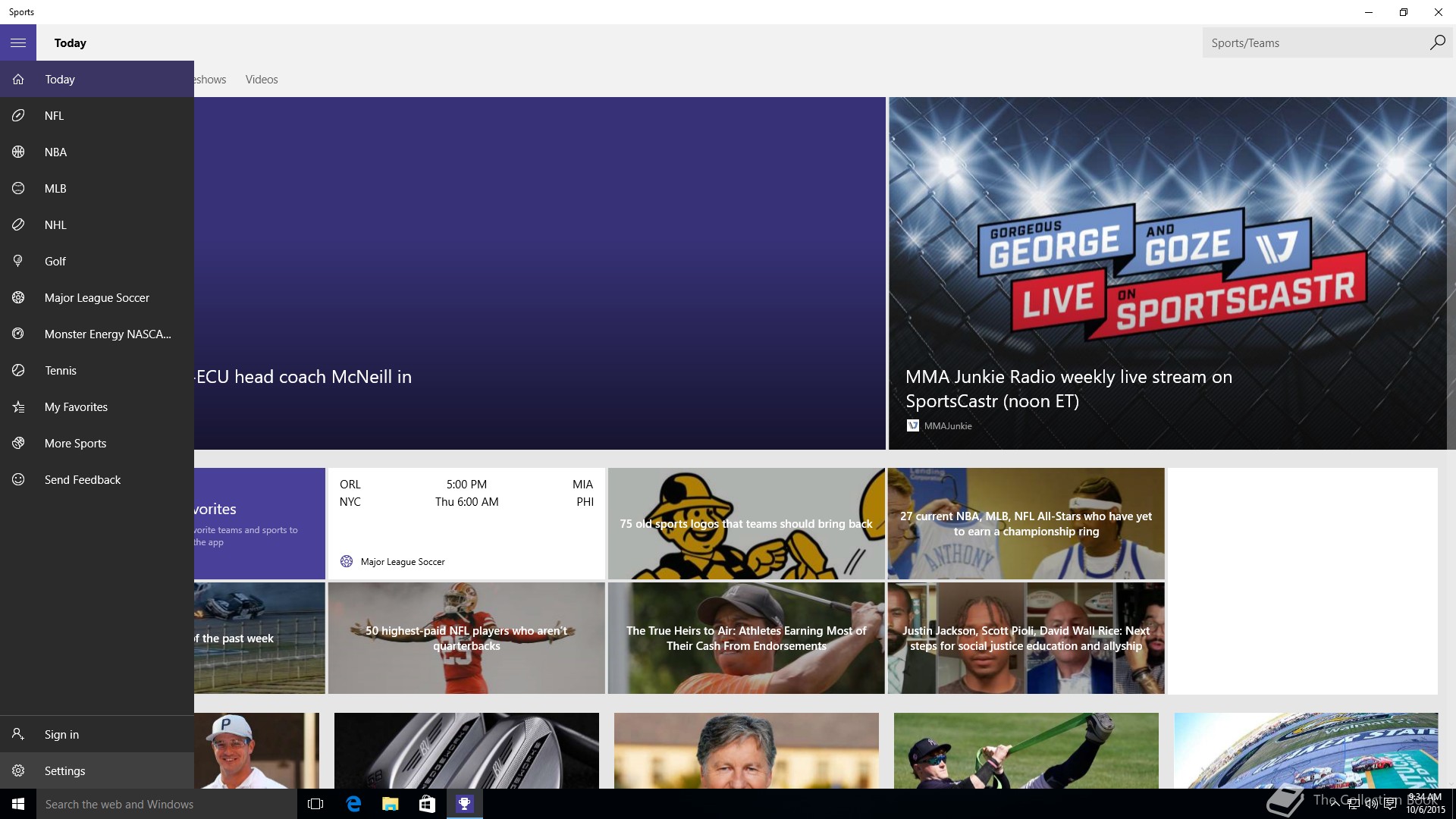Open More Sports label
Viewport: 1456px width, 819px height.
coord(75,443)
